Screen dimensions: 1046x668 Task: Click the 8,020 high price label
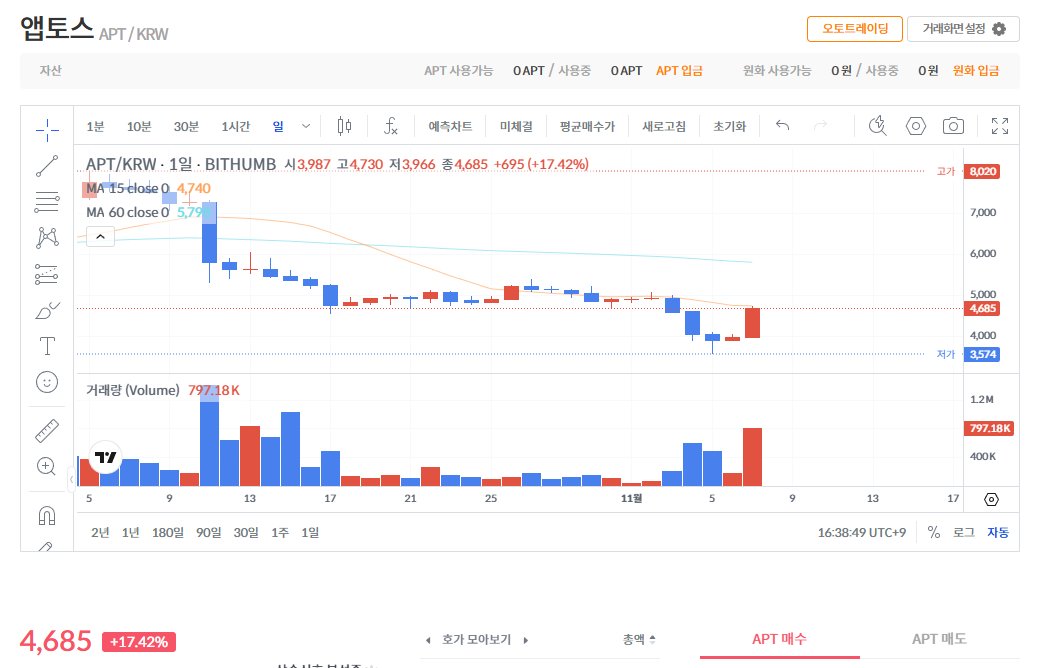pyautogui.click(x=982, y=172)
